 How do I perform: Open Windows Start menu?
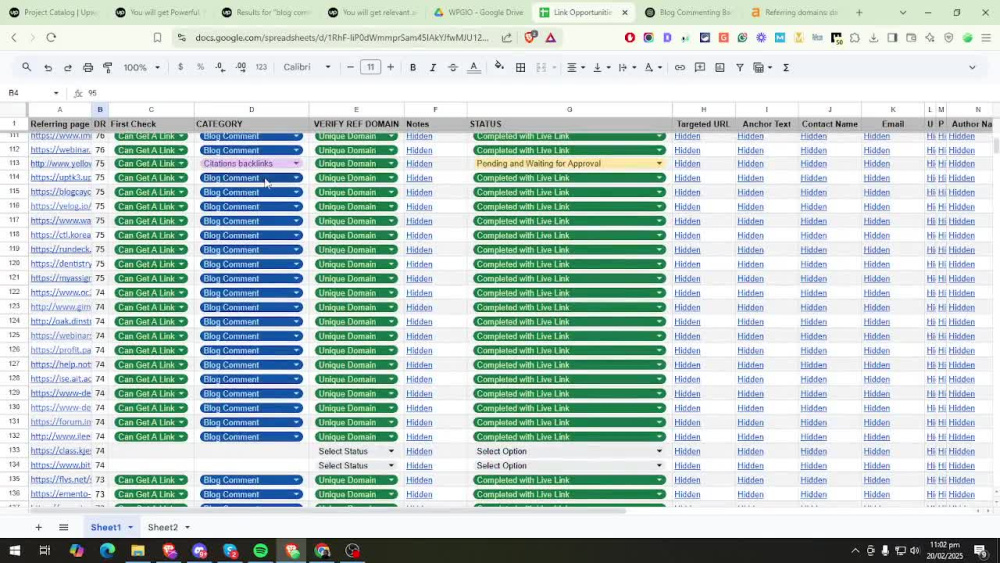pos(14,550)
